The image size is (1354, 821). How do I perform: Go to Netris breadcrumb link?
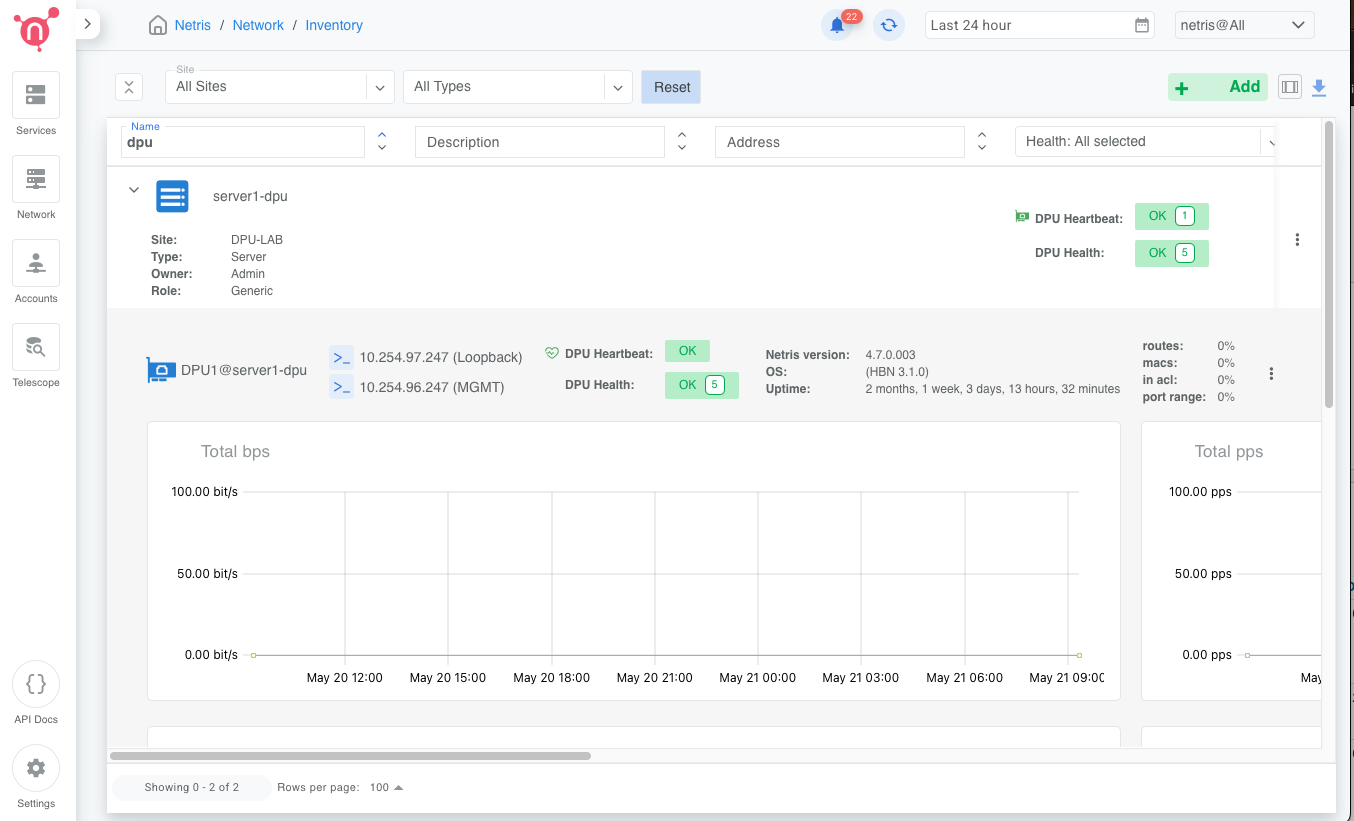click(x=193, y=25)
